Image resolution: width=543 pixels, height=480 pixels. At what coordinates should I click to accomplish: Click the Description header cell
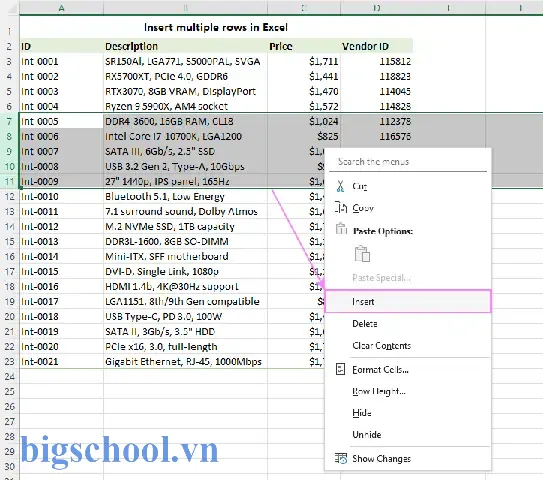185,46
